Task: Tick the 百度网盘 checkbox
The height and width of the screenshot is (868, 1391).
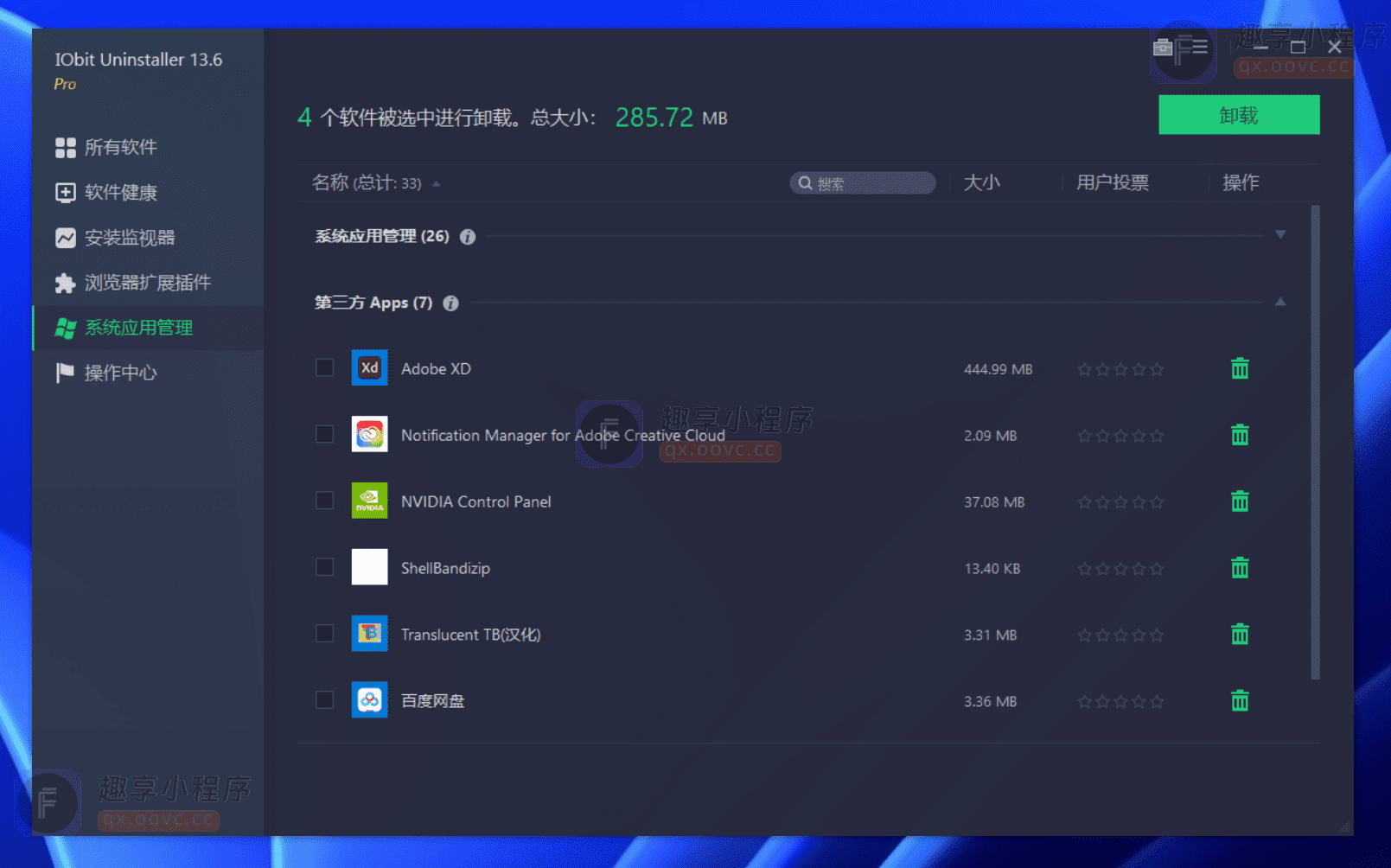Action: pyautogui.click(x=324, y=699)
